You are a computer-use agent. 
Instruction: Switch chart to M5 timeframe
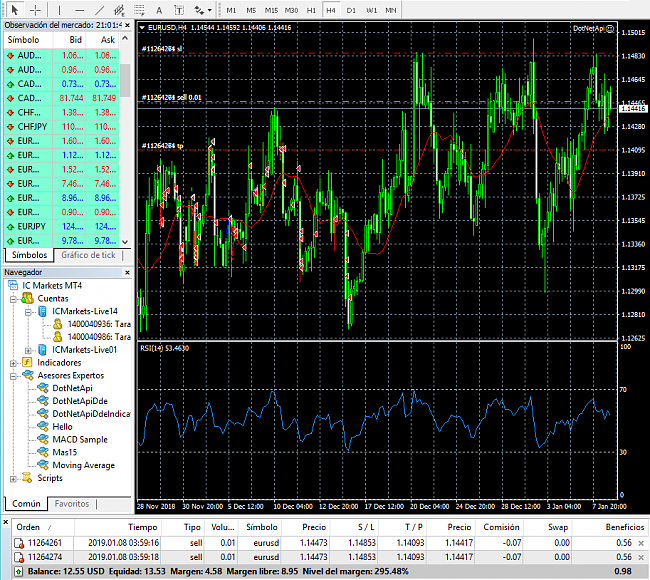pos(251,10)
